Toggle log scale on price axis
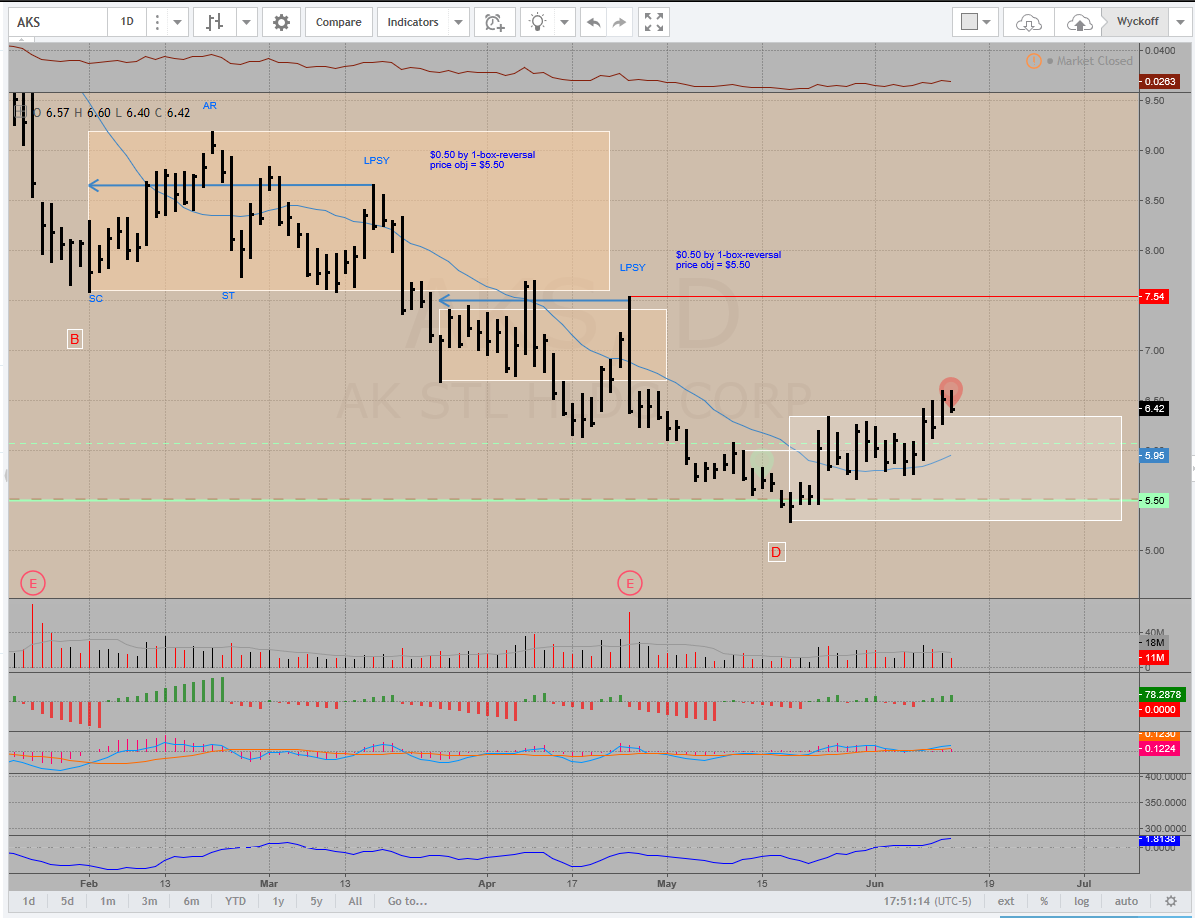 (x=1082, y=901)
